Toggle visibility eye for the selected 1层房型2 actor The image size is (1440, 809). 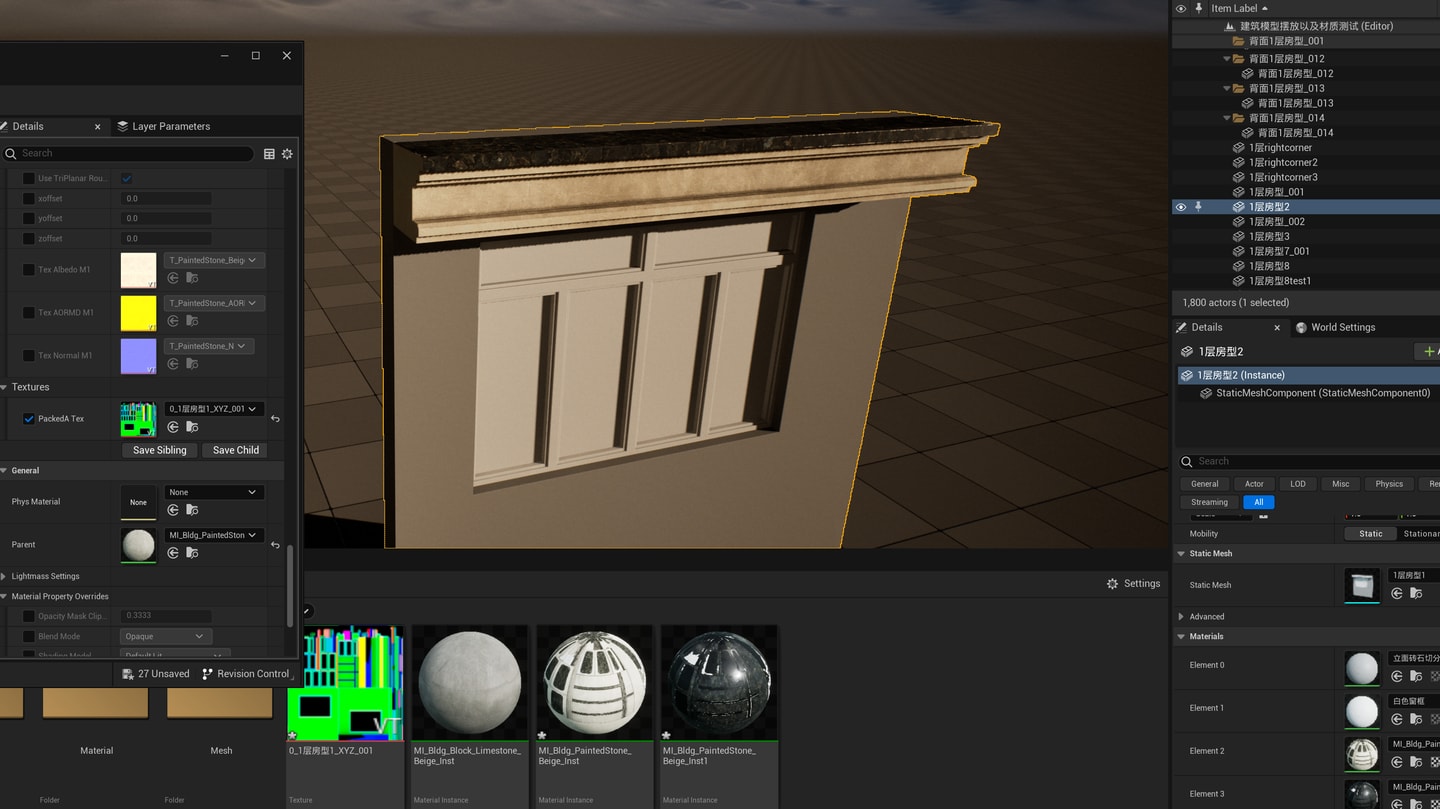point(1180,207)
